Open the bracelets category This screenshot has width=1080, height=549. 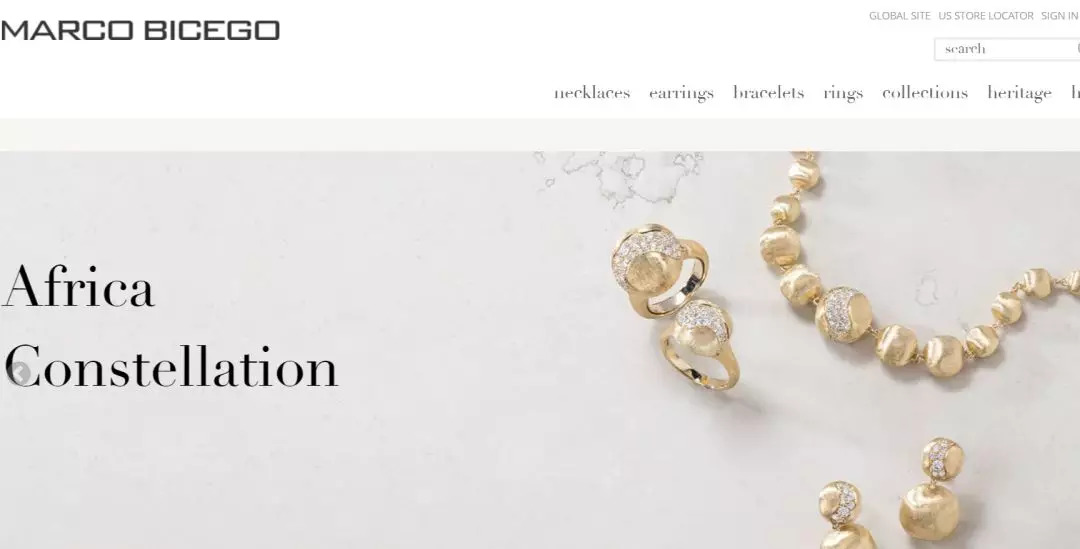click(x=769, y=93)
